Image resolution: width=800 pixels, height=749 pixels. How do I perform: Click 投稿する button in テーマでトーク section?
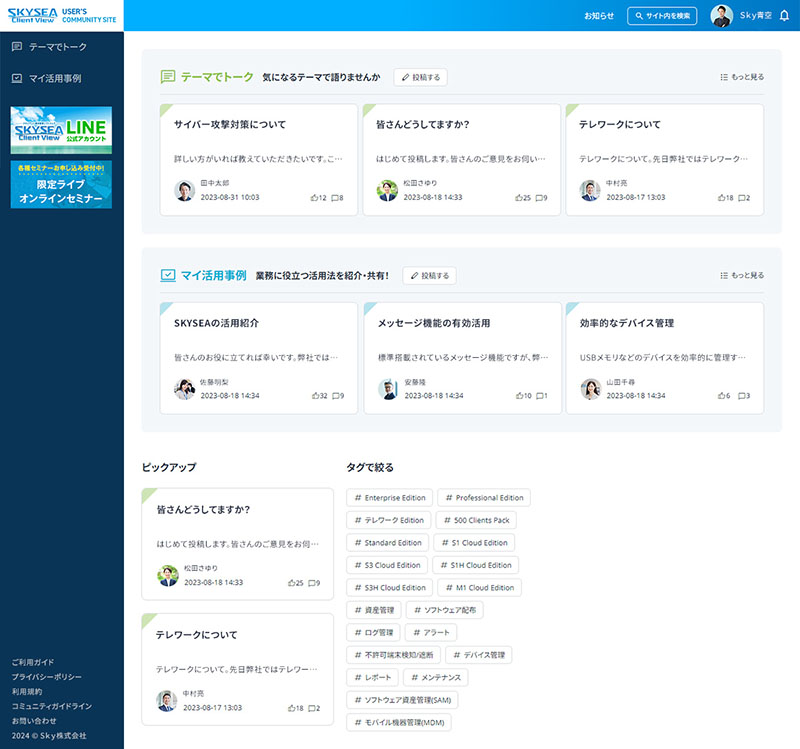pyautogui.click(x=420, y=77)
